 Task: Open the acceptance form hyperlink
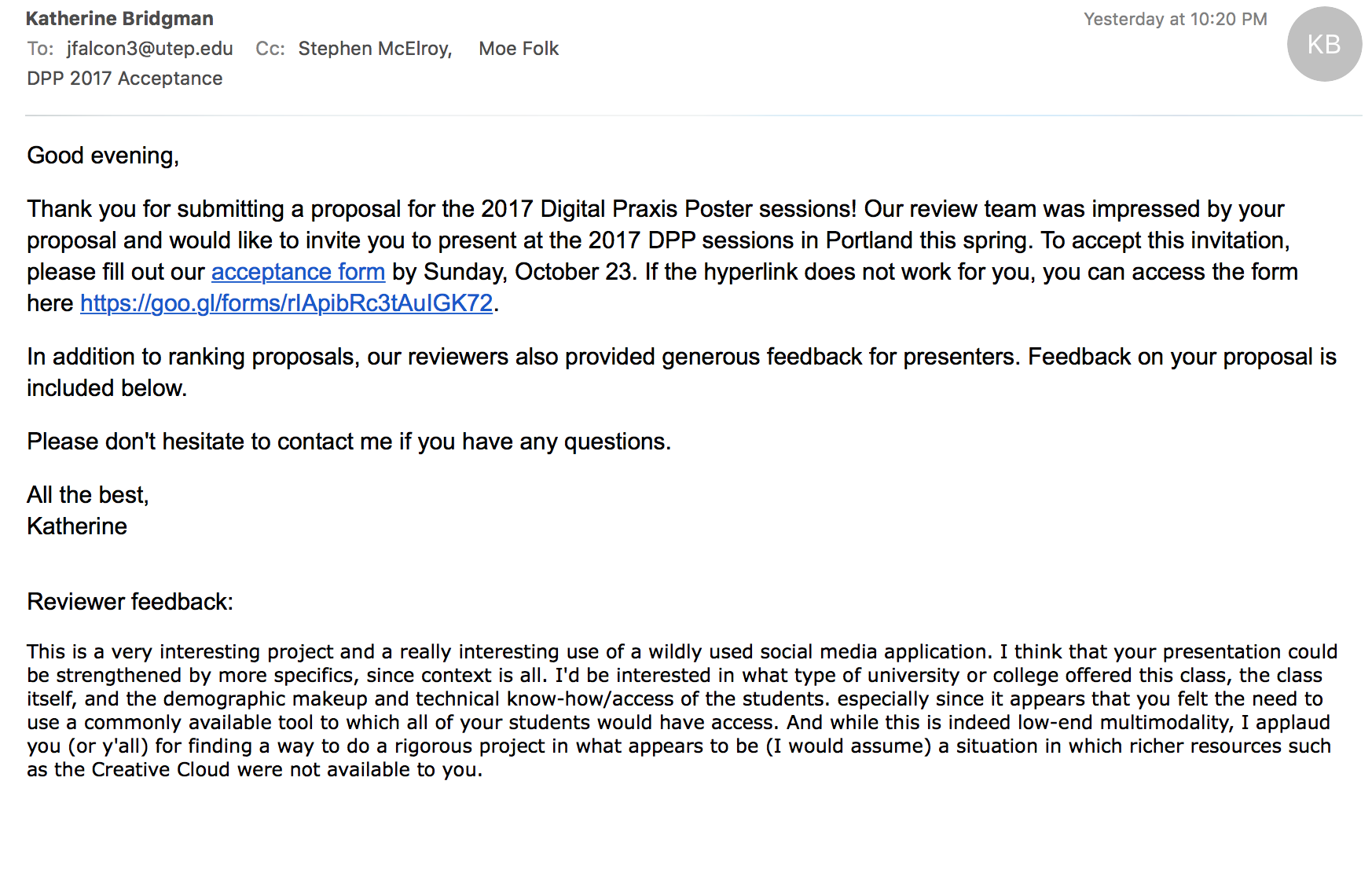[298, 272]
